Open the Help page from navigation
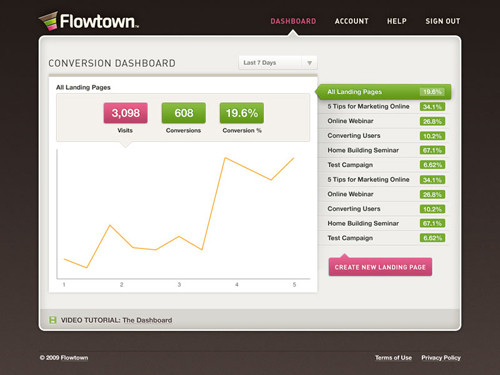Viewport: 500px width, 375px height. pyautogui.click(x=397, y=21)
